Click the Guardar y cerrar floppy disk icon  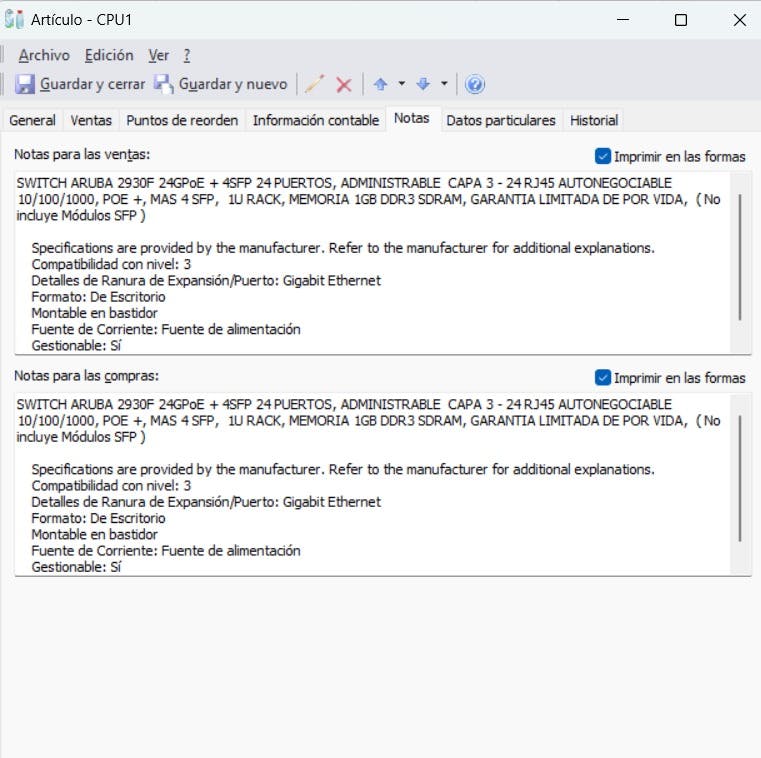point(24,84)
